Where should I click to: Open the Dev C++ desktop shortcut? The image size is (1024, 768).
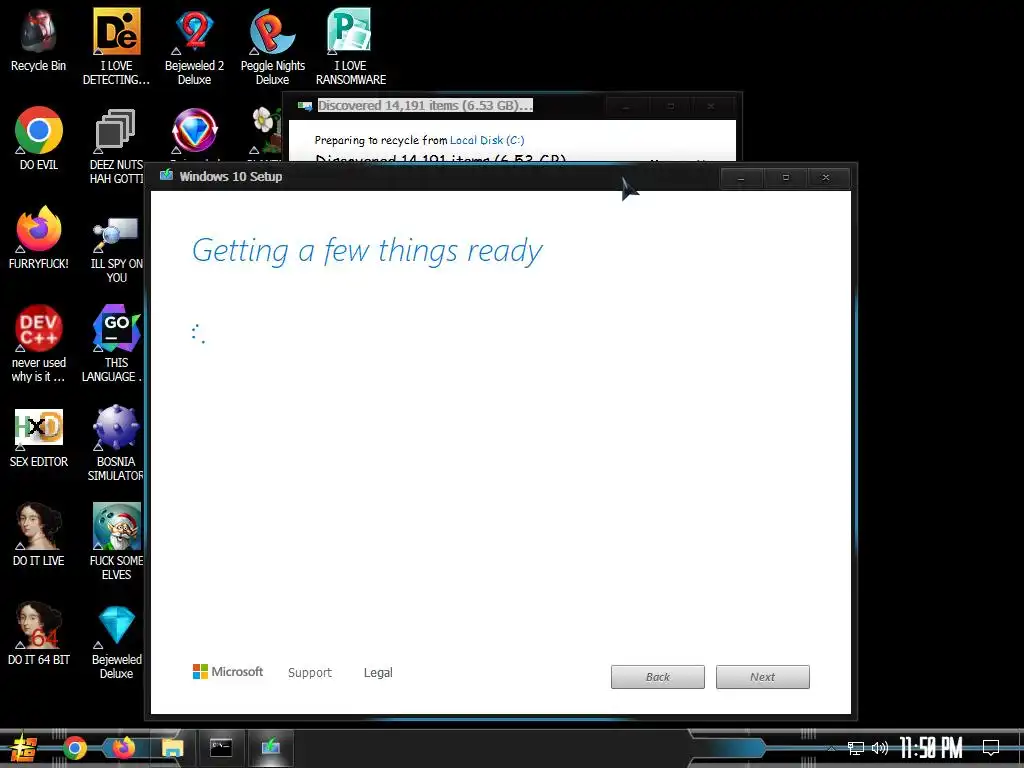(39, 343)
